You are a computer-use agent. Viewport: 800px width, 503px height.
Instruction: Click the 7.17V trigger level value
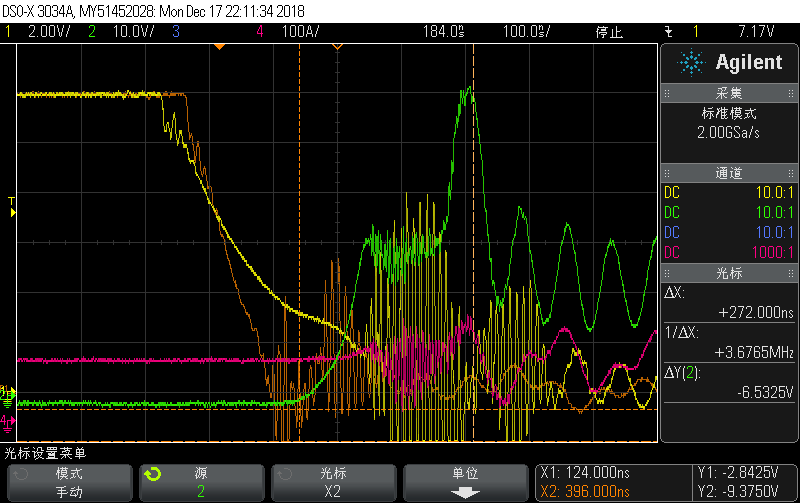point(756,32)
